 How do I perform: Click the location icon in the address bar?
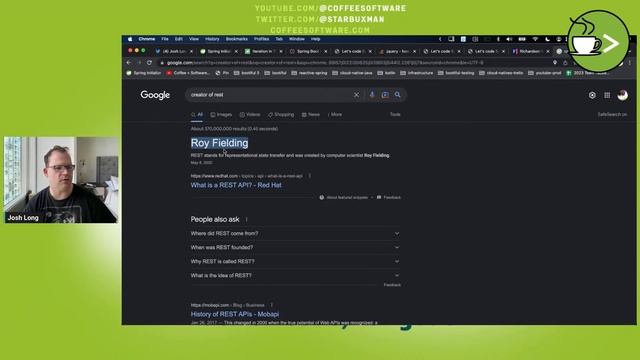(x=555, y=62)
